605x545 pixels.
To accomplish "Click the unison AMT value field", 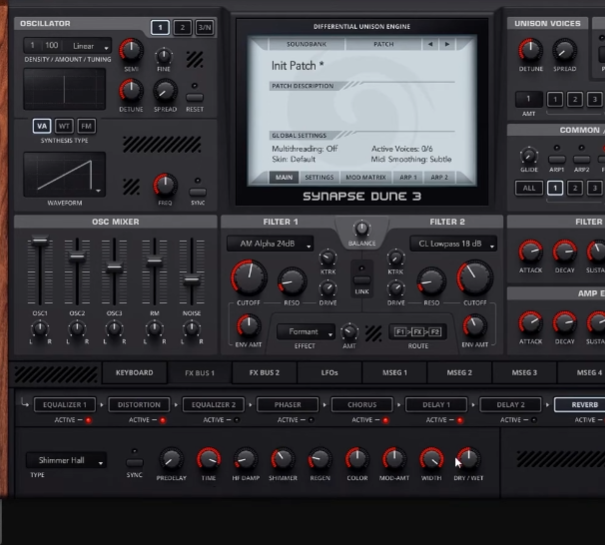I will (529, 100).
